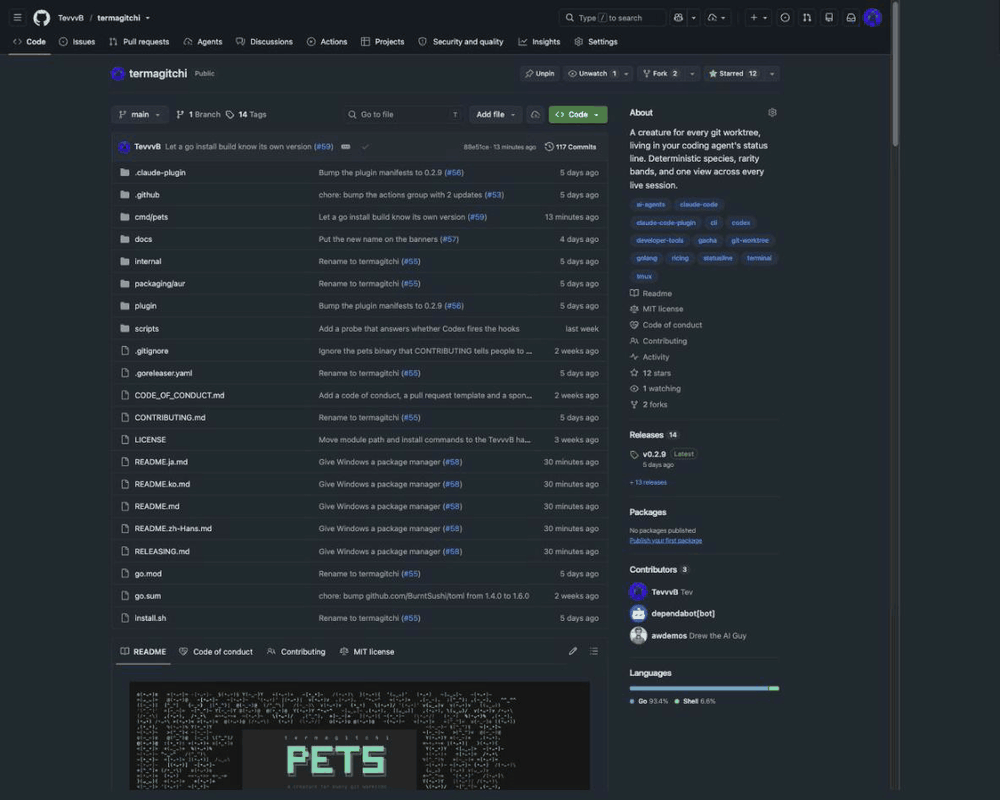Expand the Fork options arrow
Screen dimensions: 1000x800
[692, 73]
